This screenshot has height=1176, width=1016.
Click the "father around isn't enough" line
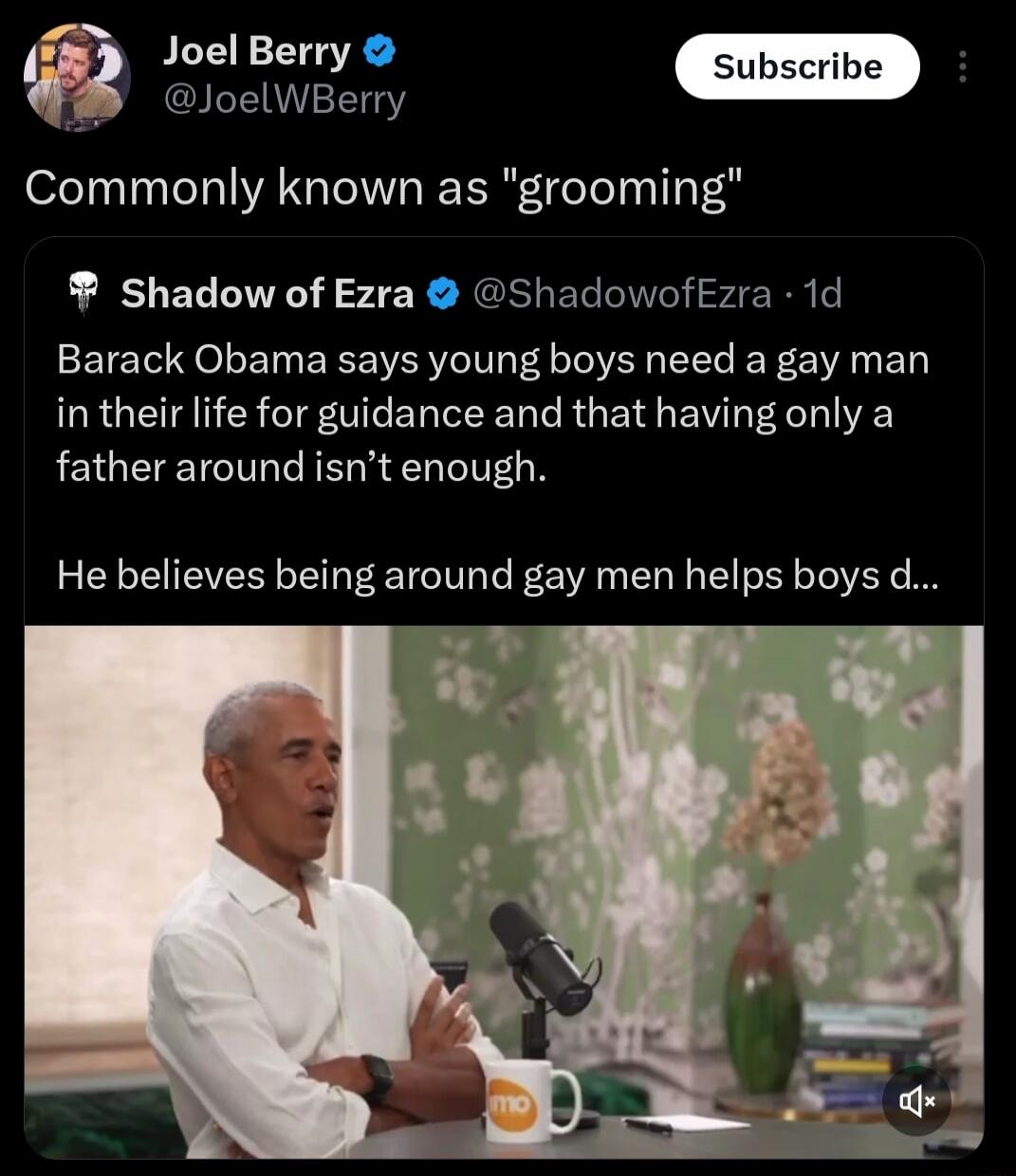click(302, 468)
